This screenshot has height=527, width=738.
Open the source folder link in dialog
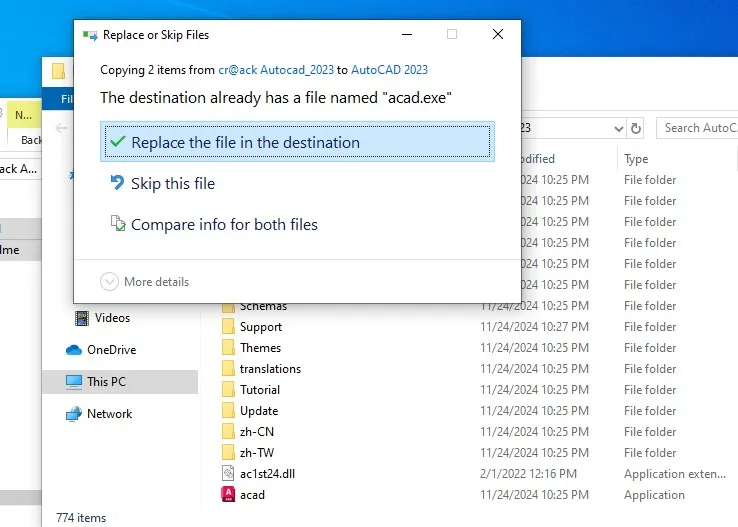coord(276,70)
